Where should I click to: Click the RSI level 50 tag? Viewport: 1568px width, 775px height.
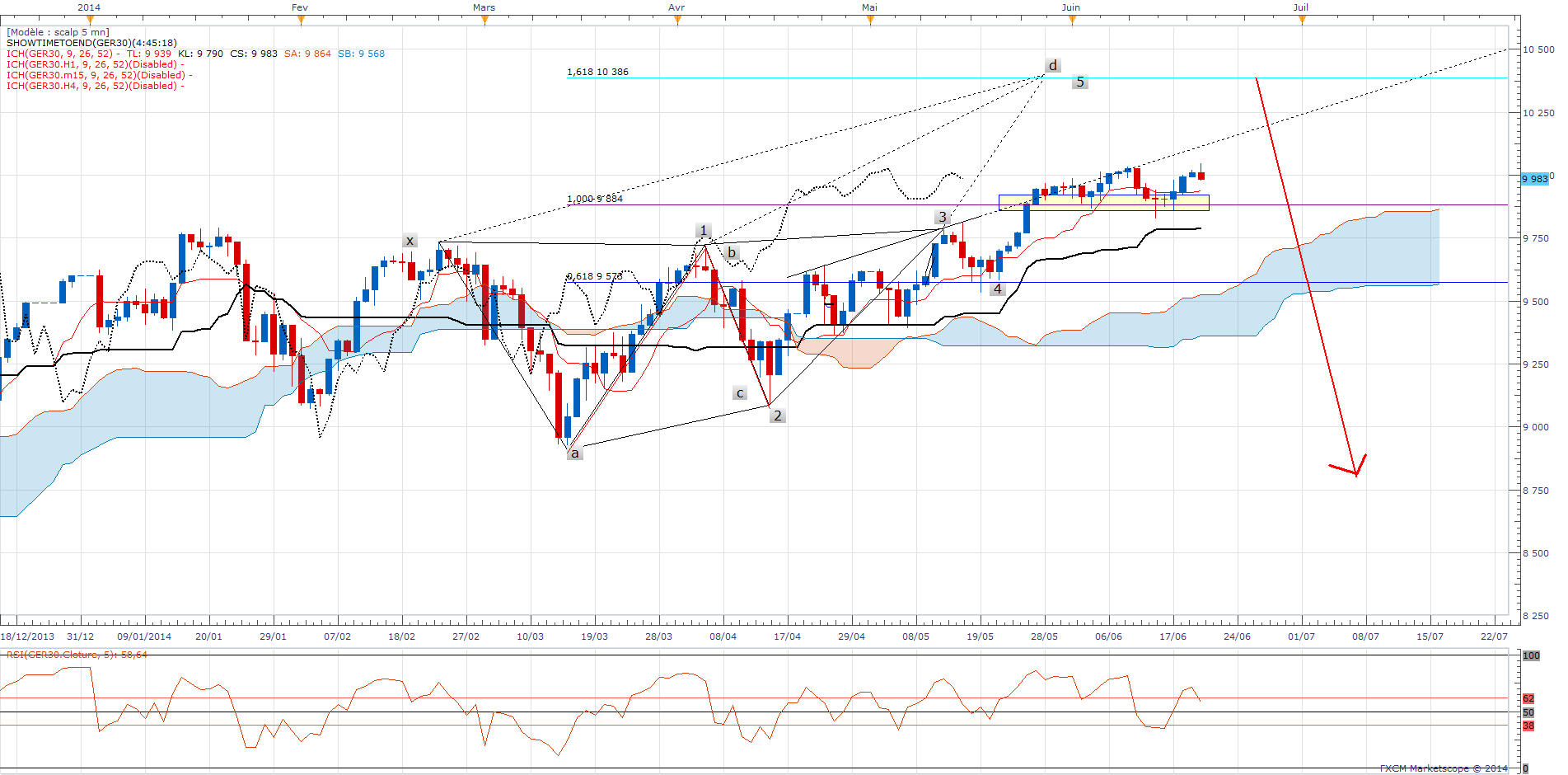click(x=1528, y=712)
